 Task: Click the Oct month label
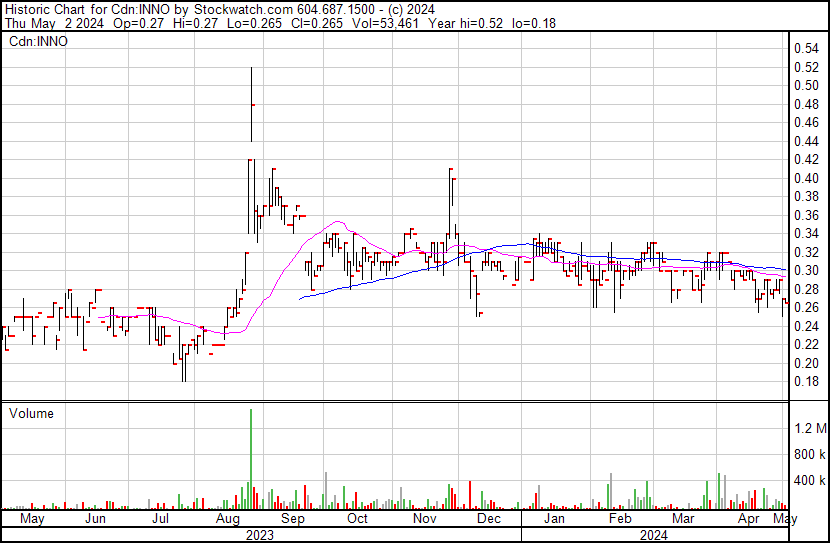pos(357,518)
